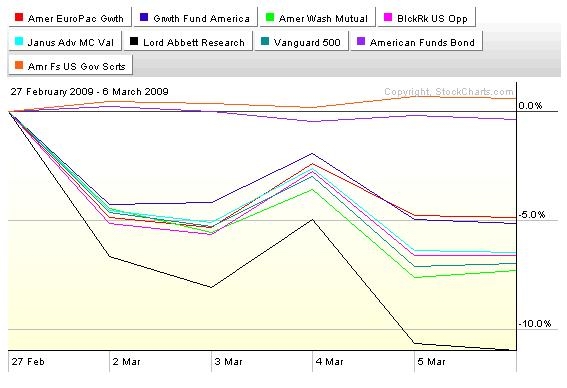Click the Vanguard 500 legend button
This screenshot has width=567, height=388.
[301, 41]
